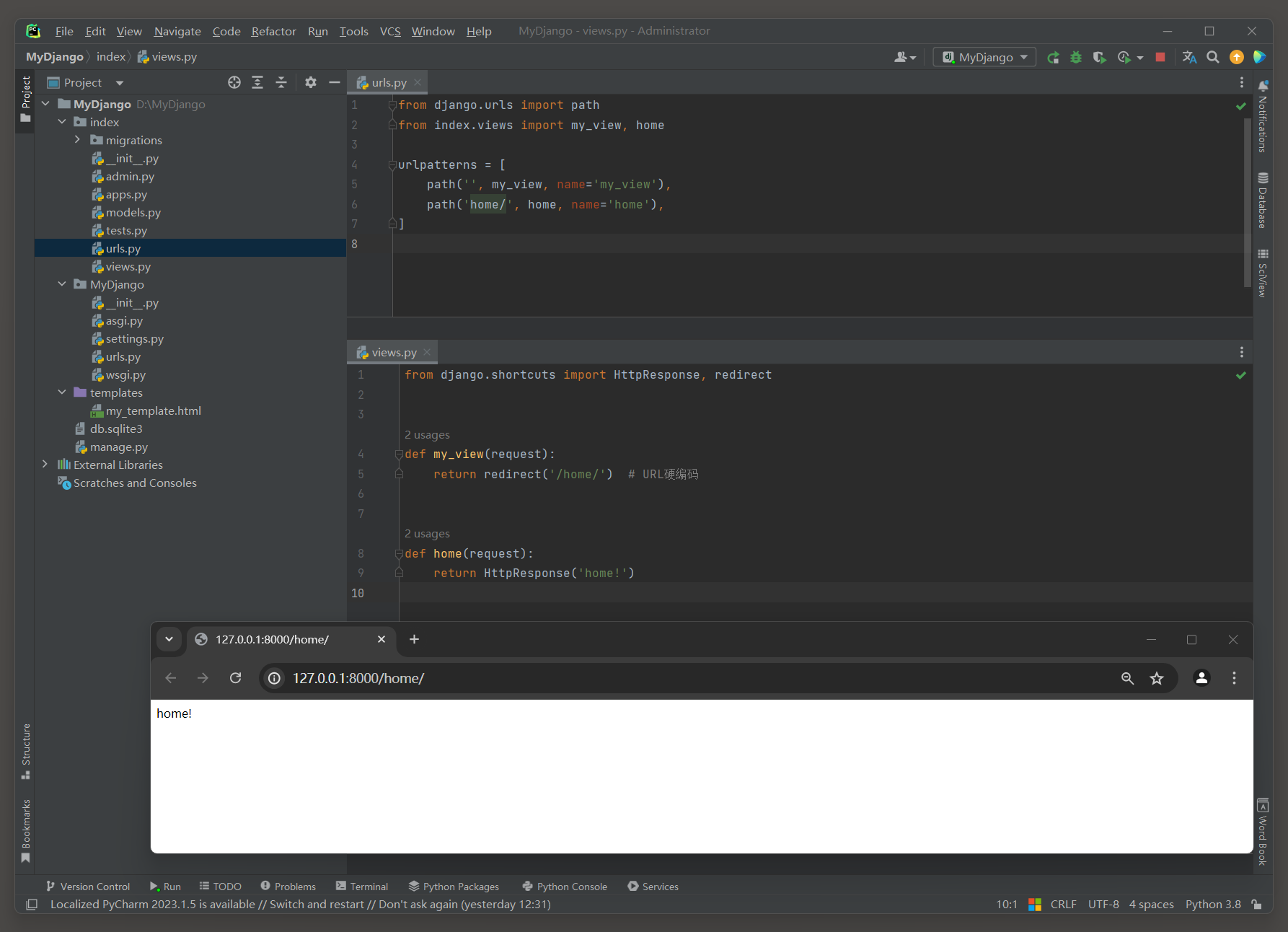Bookmark page with the star icon
This screenshot has height=932, width=1288.
coord(1157,678)
